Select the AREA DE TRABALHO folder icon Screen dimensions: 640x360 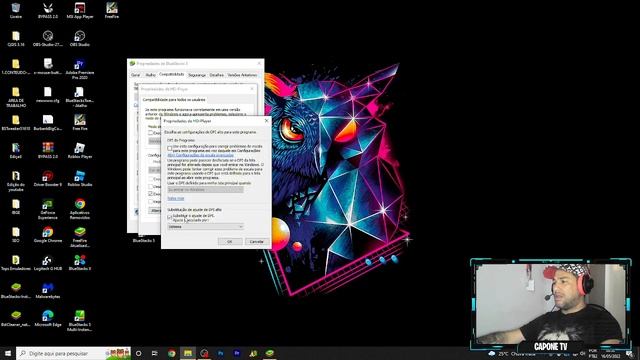coord(16,97)
